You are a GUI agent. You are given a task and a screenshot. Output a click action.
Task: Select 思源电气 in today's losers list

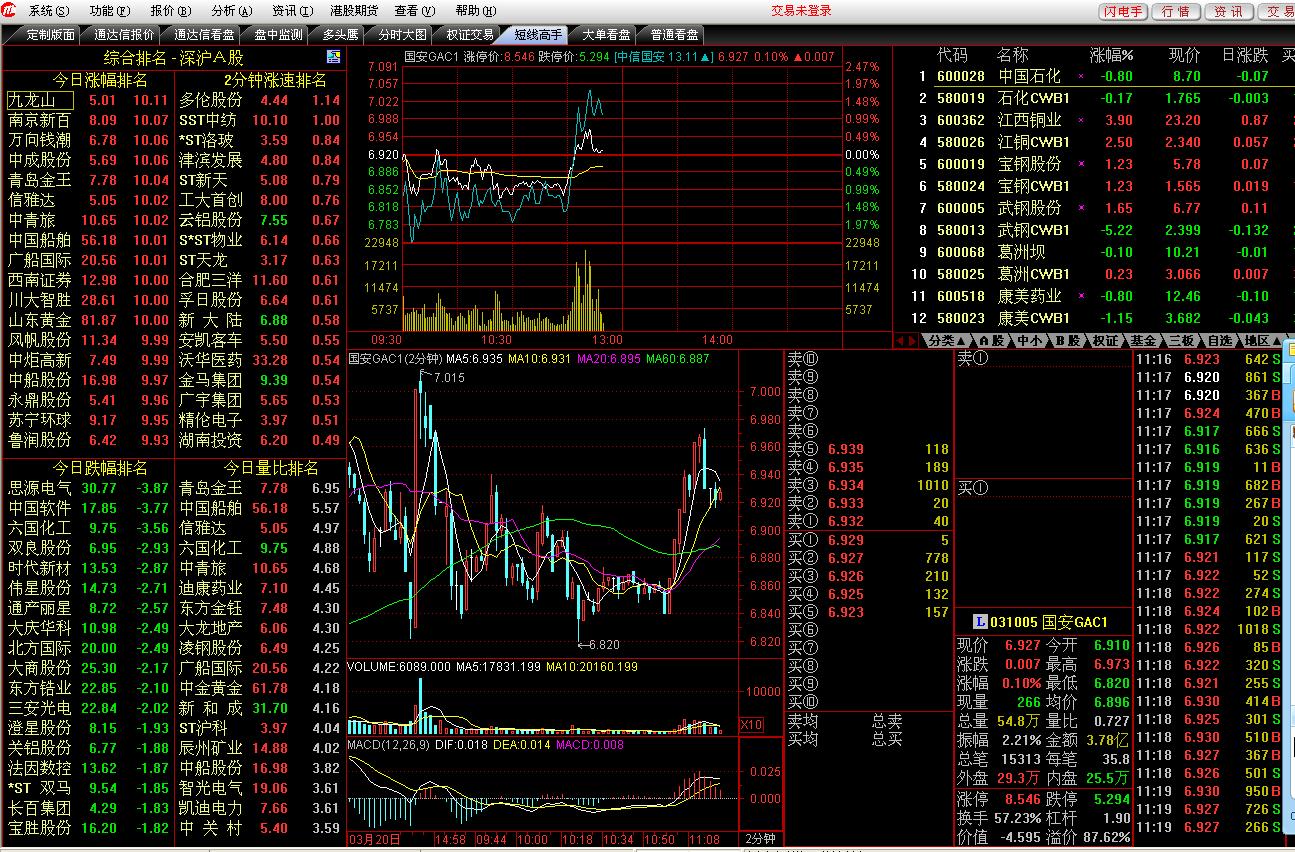(40, 488)
